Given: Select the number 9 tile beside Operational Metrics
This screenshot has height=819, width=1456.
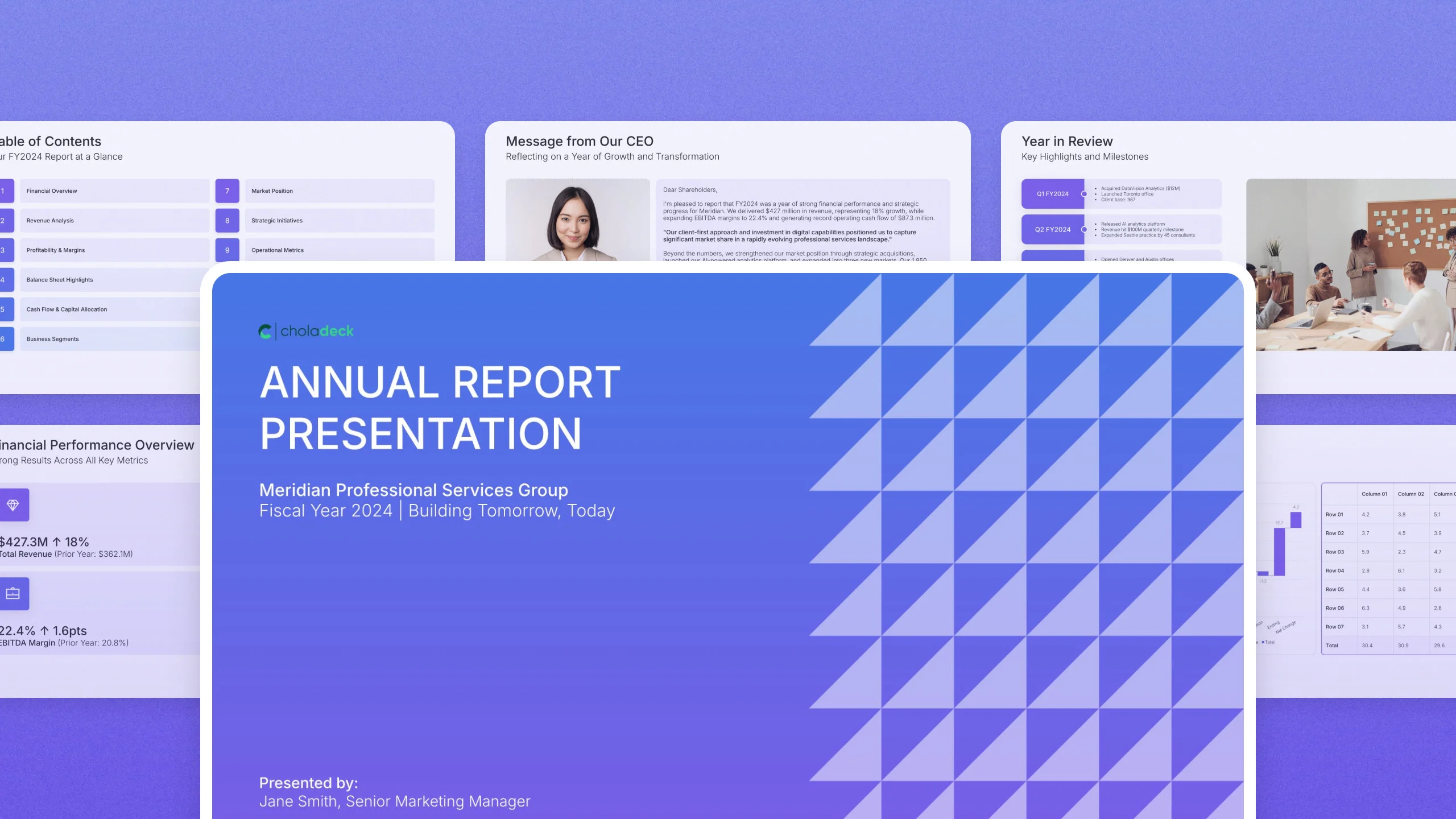Looking at the screenshot, I should point(227,250).
